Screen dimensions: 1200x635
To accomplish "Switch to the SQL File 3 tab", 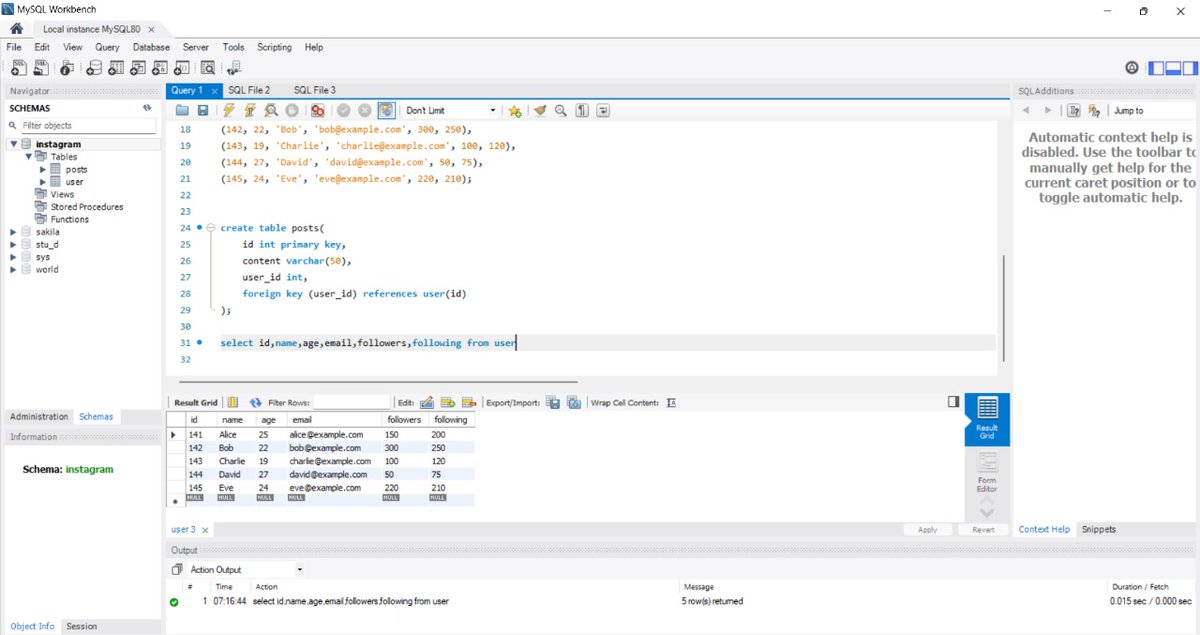I will (x=315, y=90).
